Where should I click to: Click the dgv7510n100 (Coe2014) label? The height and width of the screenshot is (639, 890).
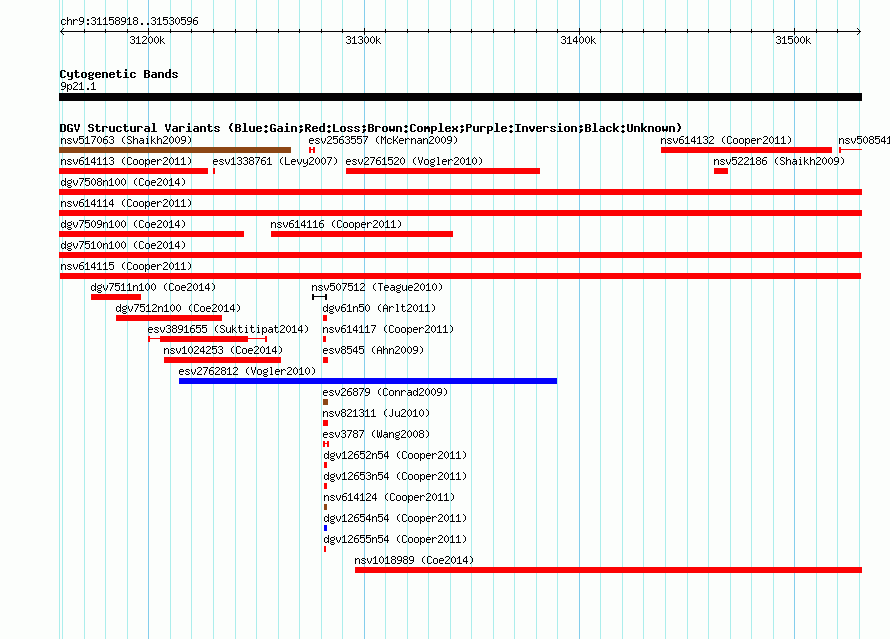(123, 245)
